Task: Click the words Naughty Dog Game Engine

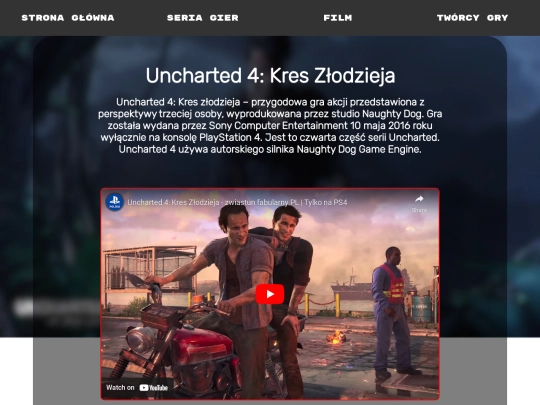Action: pyautogui.click(x=359, y=149)
